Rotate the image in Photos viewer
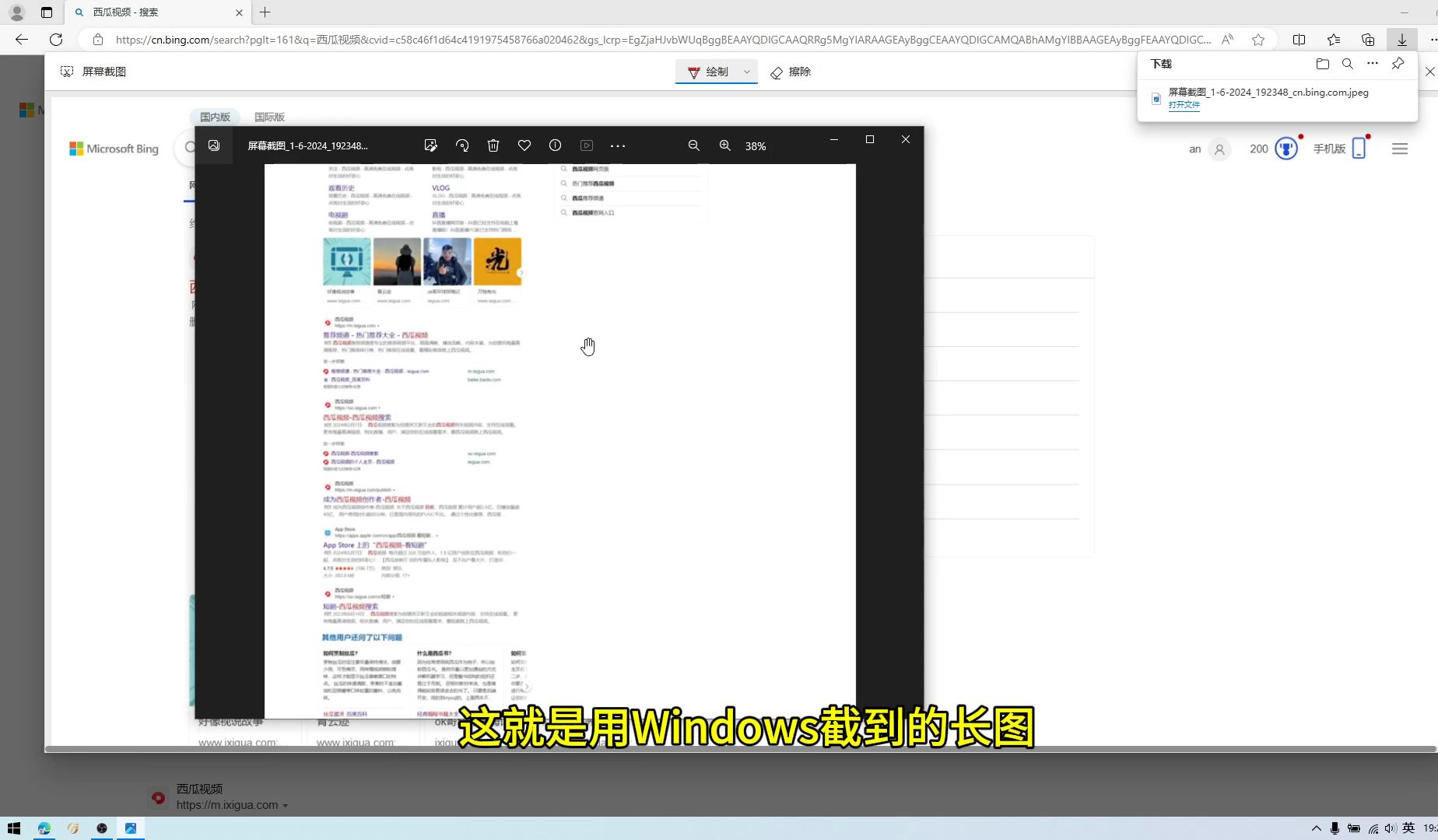1438x840 pixels. [462, 145]
